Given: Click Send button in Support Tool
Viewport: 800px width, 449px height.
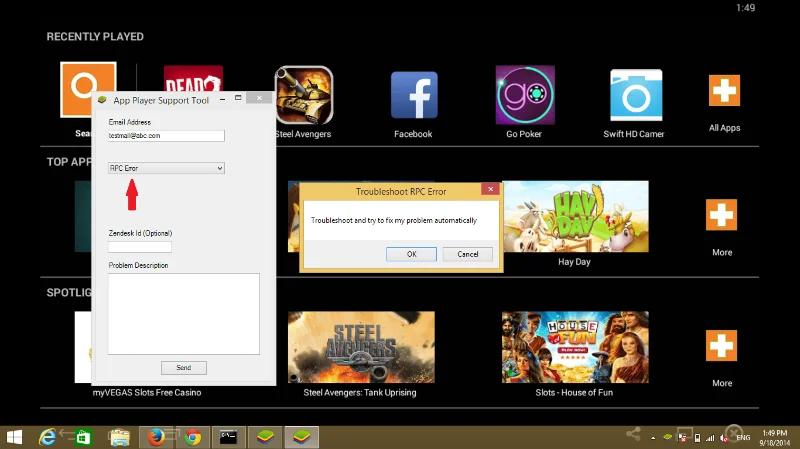Looking at the screenshot, I should click(x=184, y=367).
